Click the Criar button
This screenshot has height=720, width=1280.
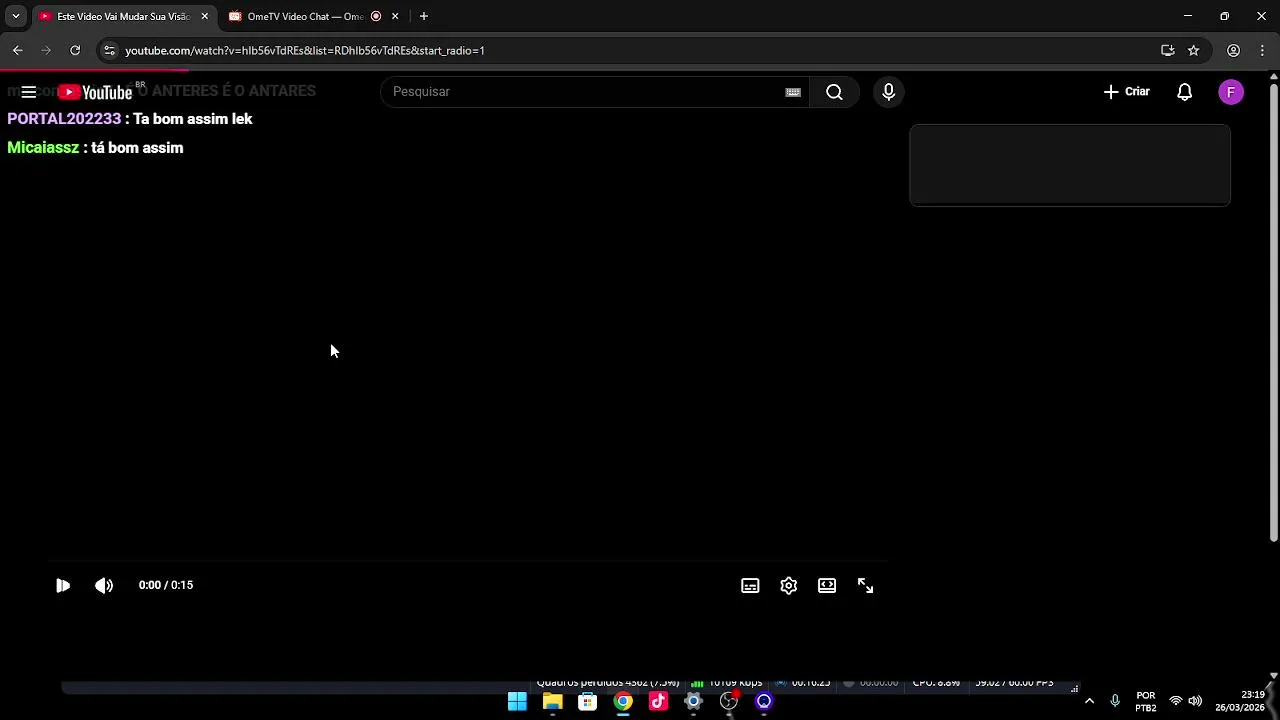pyautogui.click(x=1126, y=92)
